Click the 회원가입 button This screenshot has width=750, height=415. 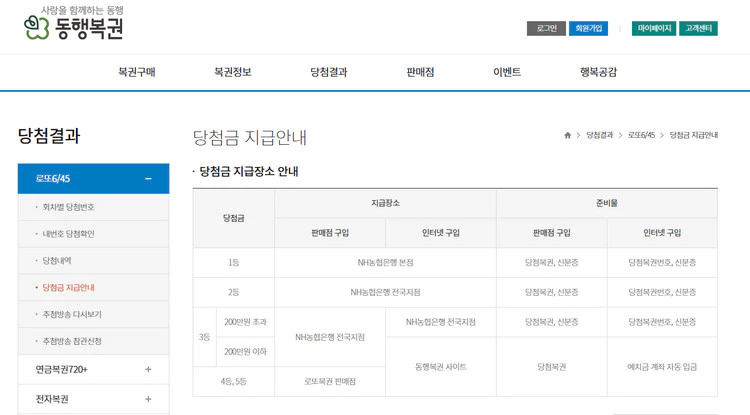coord(588,28)
